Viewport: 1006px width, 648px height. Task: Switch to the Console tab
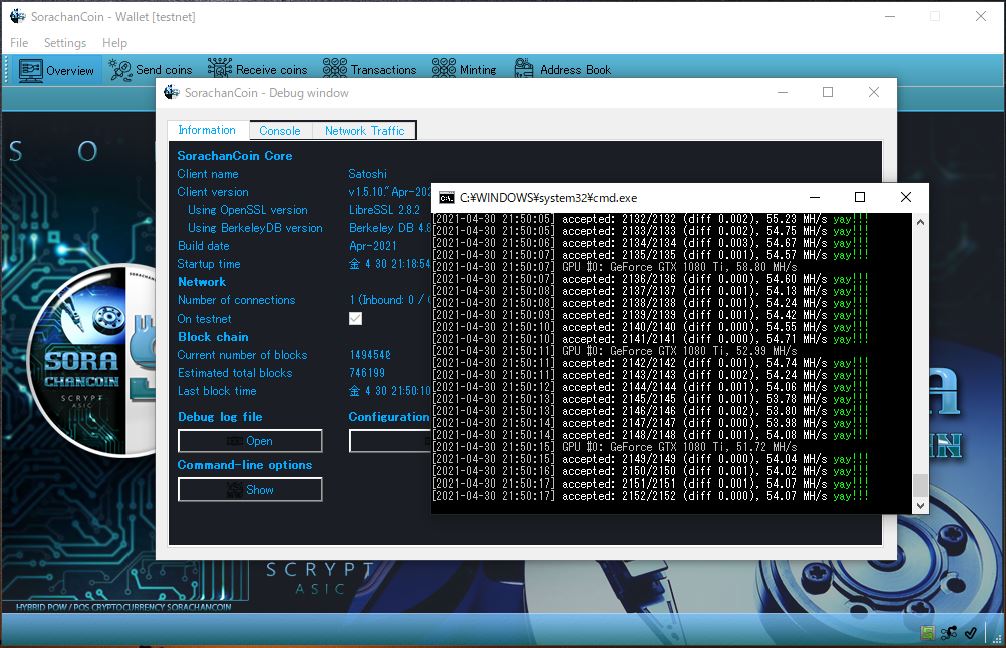coord(280,131)
